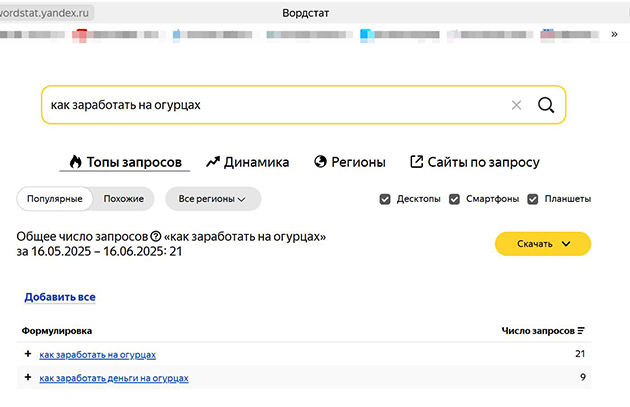
Task: Click the flame icon of Топы запросов
Action: 75,162
